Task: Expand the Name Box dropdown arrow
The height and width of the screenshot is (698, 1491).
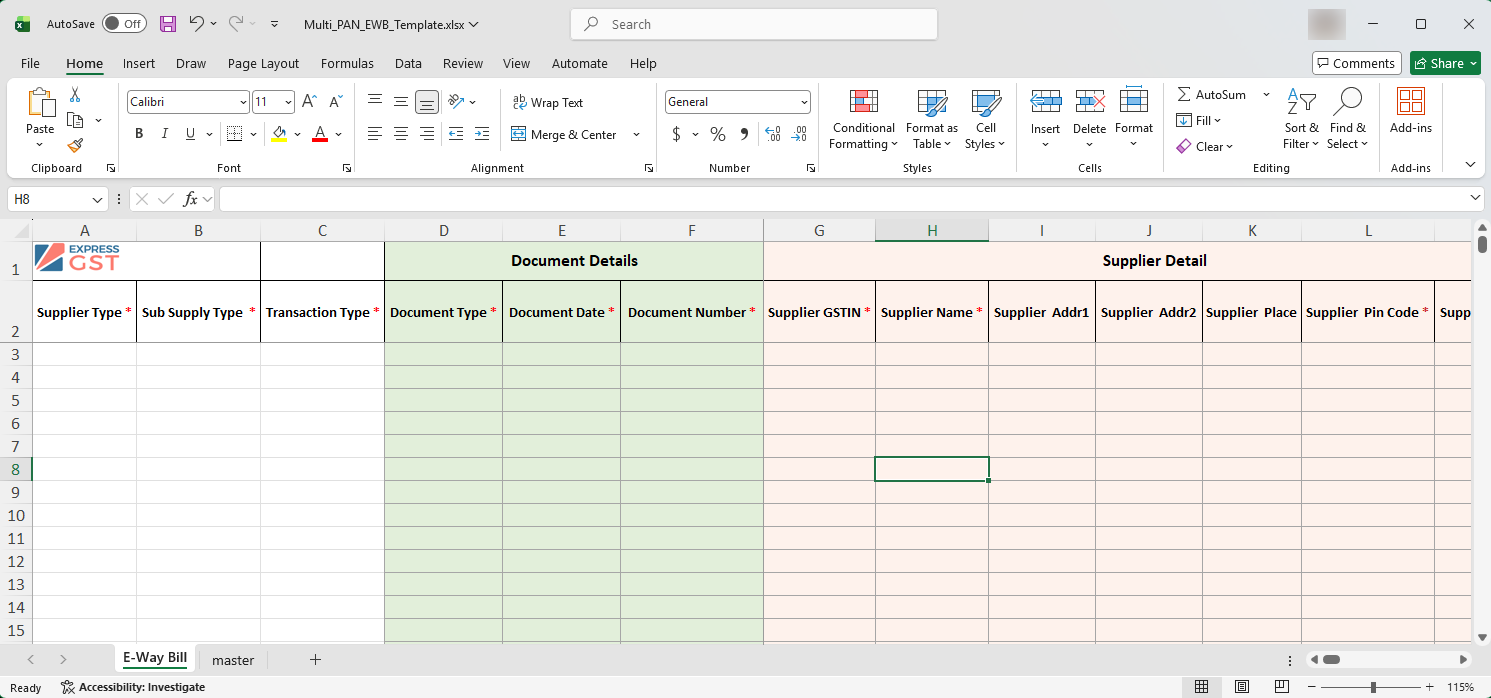Action: 97,200
